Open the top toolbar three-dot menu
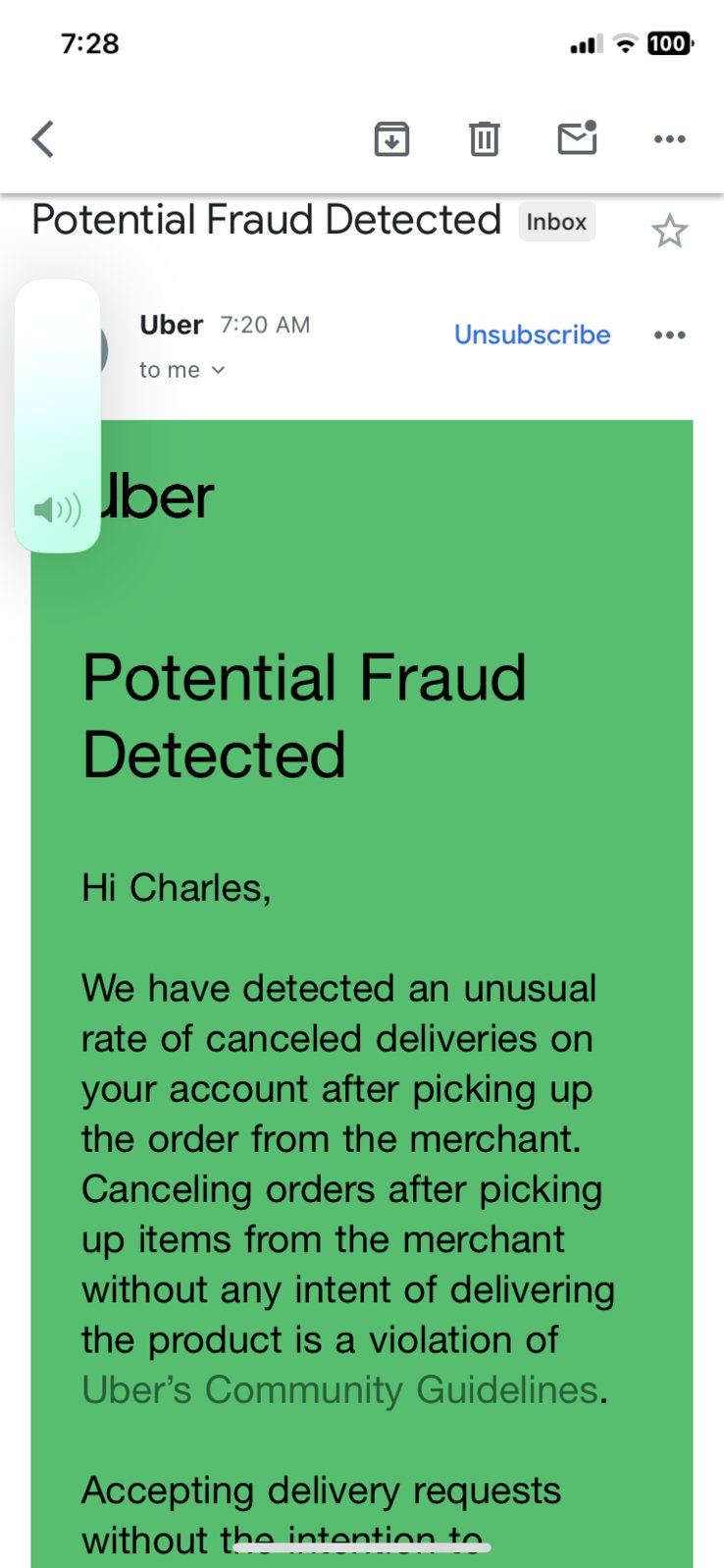This screenshot has width=724, height=1568. click(670, 139)
